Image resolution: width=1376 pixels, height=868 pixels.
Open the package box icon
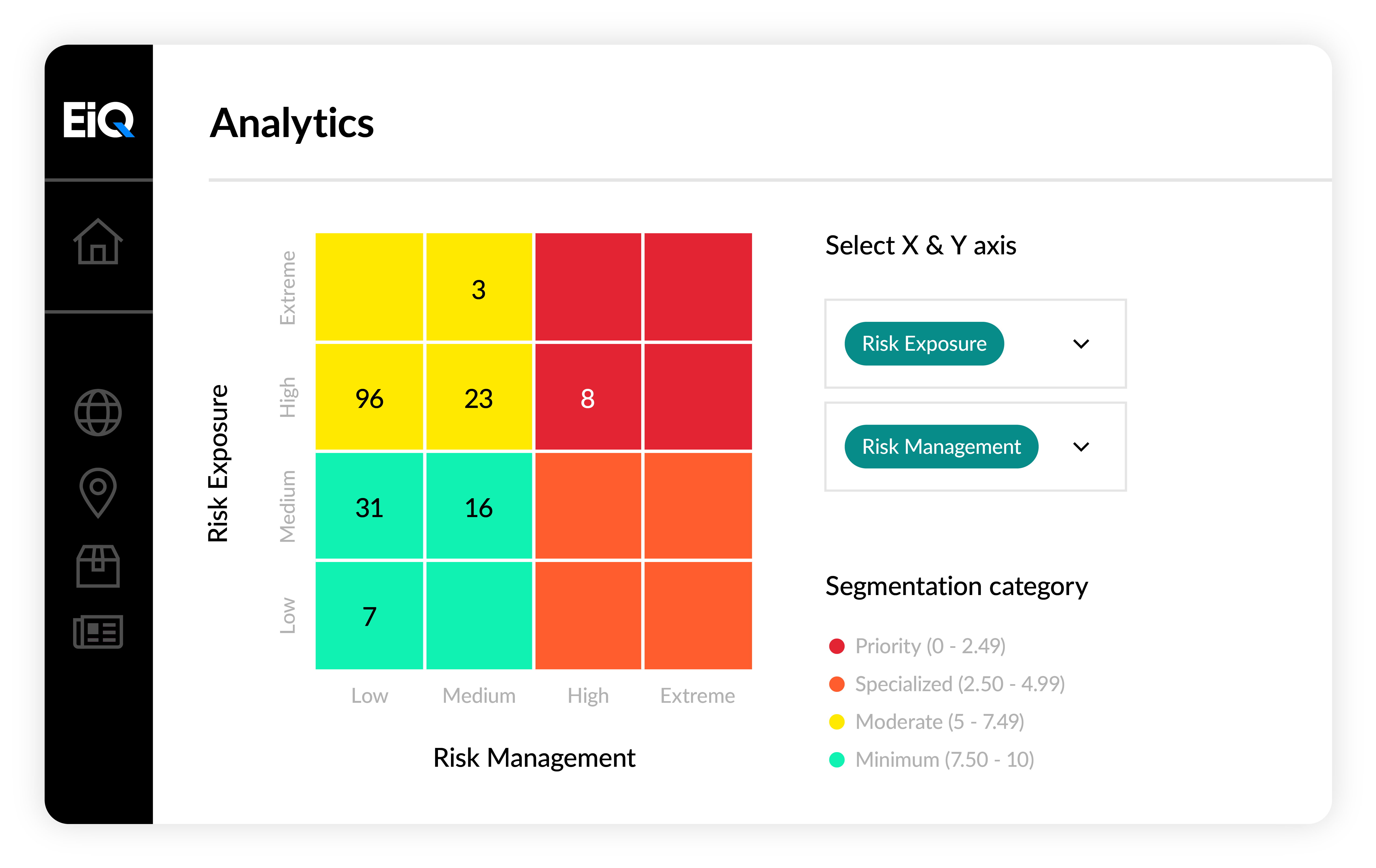pos(98,566)
